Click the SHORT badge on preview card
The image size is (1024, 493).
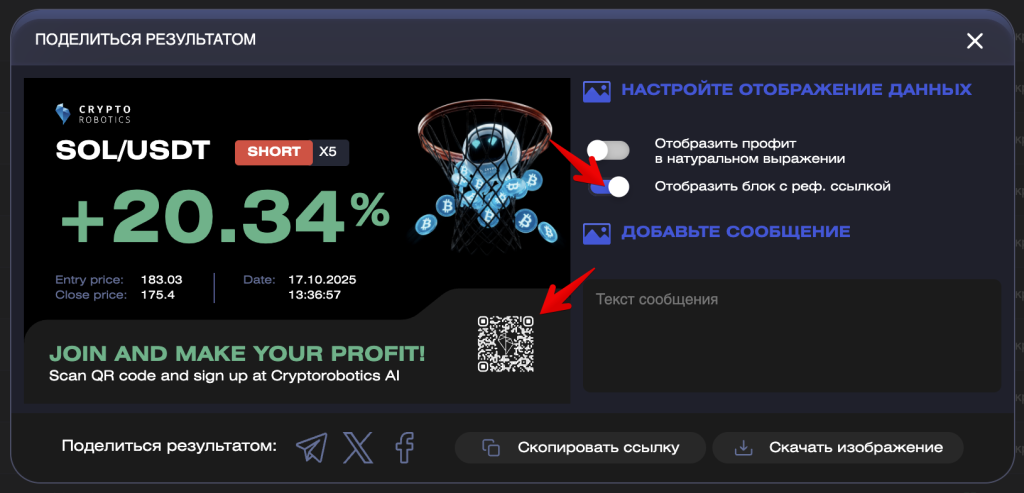coord(274,152)
